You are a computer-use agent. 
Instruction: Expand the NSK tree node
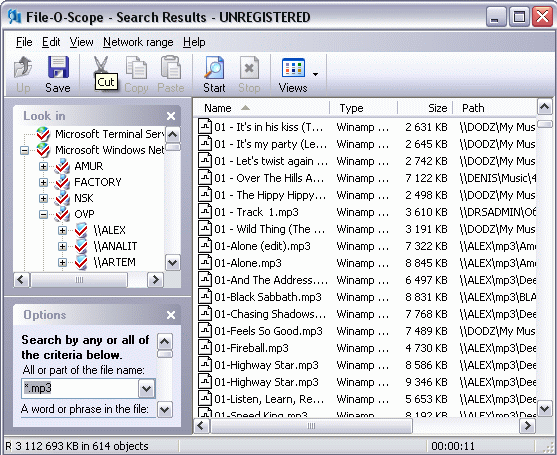tap(43, 198)
